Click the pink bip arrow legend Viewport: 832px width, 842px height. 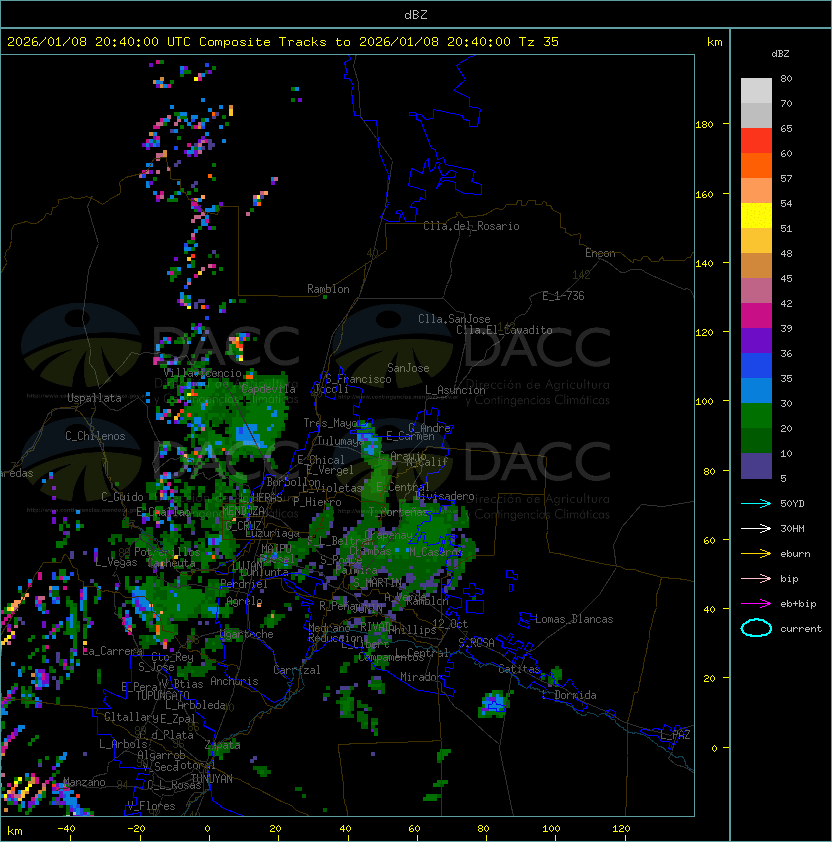tap(756, 578)
